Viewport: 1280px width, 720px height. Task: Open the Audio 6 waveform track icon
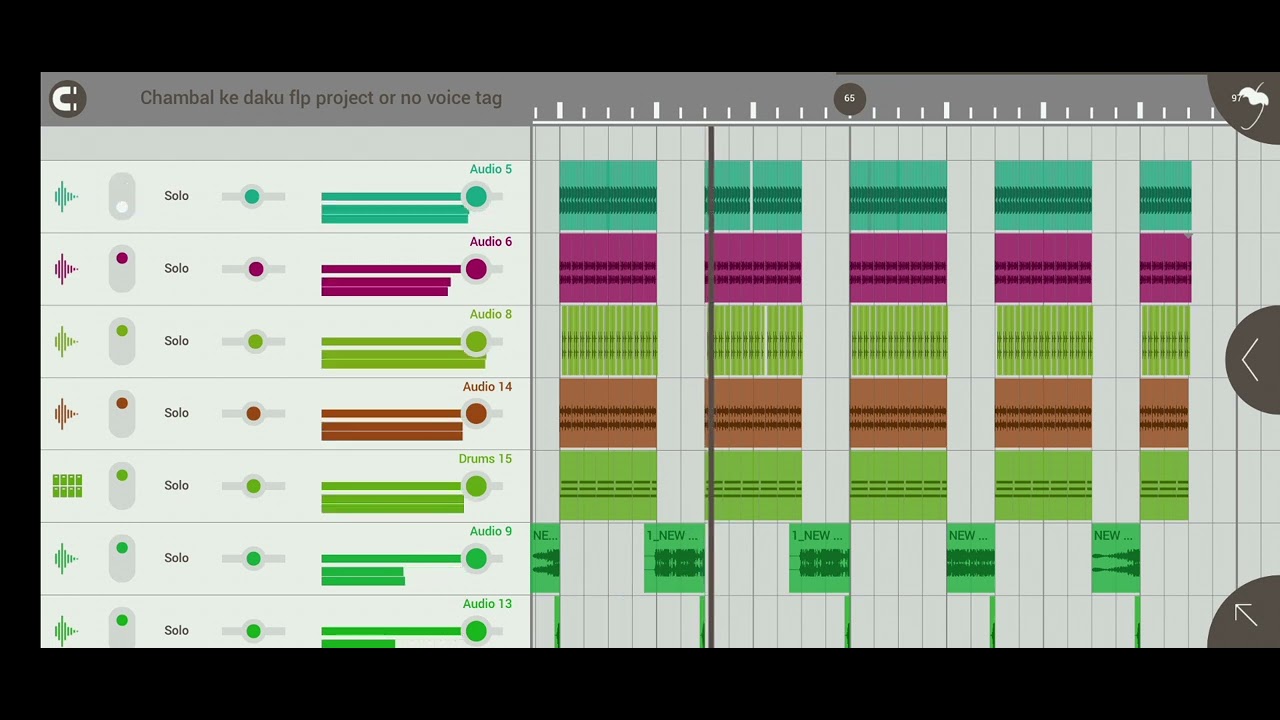click(x=66, y=268)
